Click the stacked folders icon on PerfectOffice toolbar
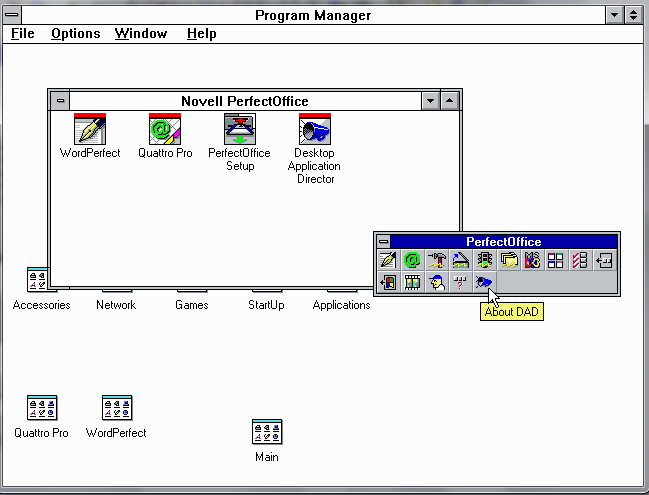Viewport: 649px width, 495px height. (x=508, y=260)
